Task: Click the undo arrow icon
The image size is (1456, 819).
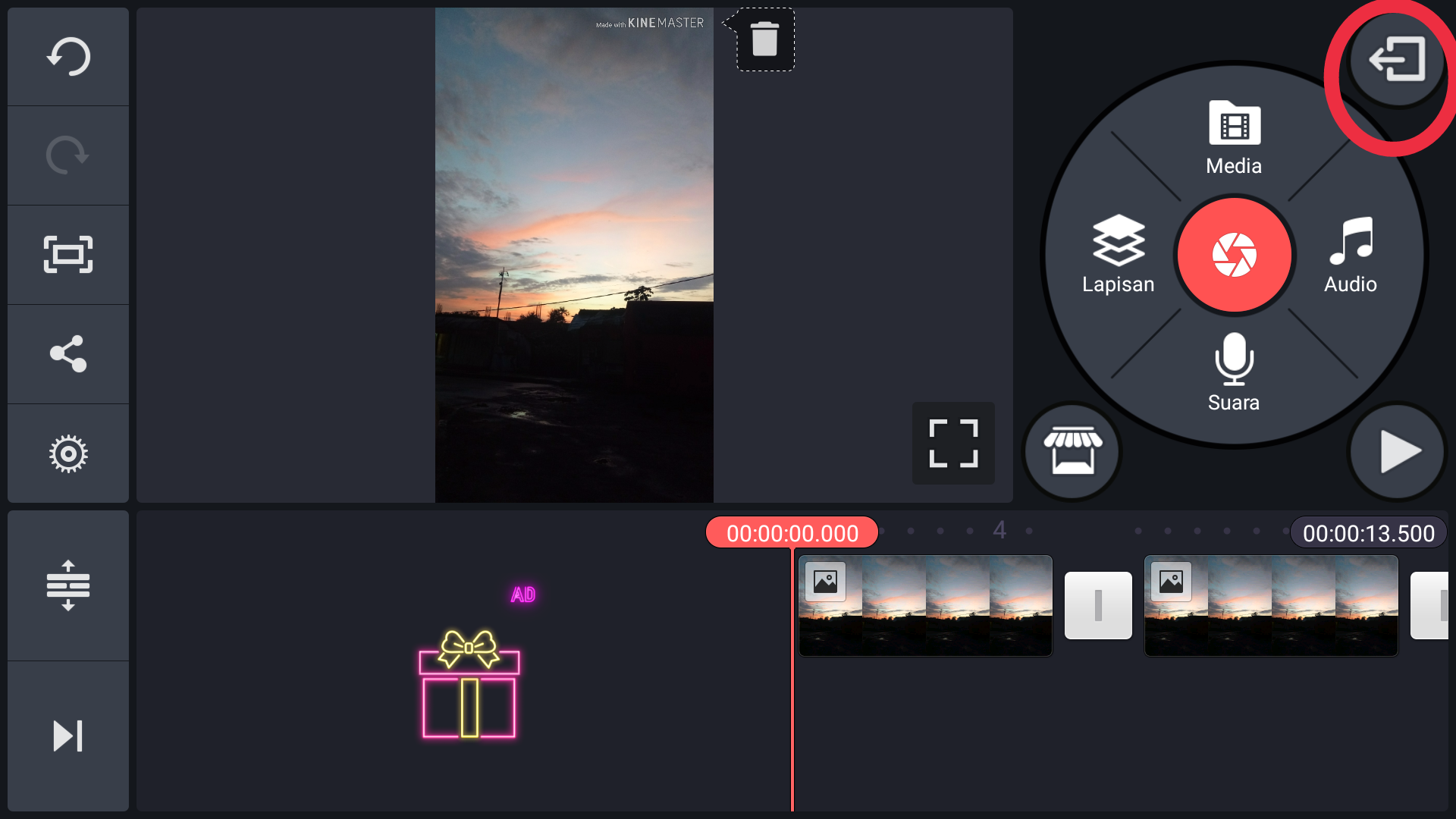Action: 68,57
